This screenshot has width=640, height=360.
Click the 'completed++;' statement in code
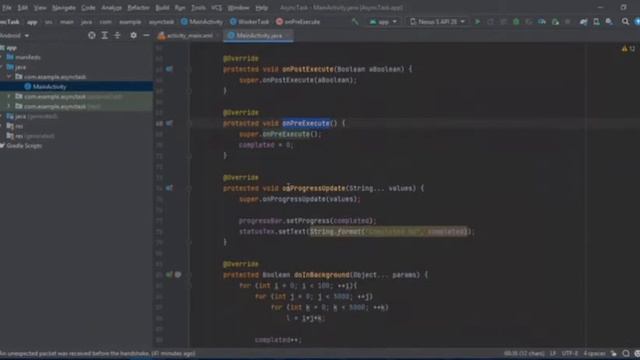[278, 340]
